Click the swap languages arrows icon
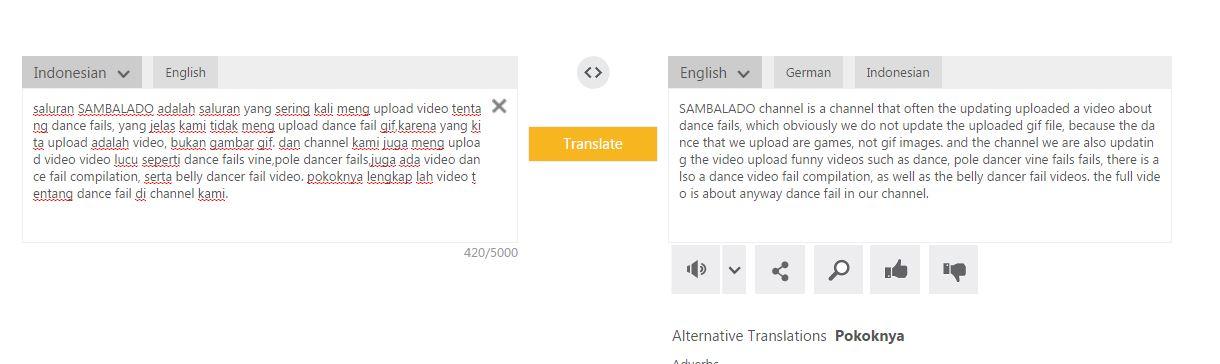This screenshot has height=364, width=1220. (x=593, y=72)
